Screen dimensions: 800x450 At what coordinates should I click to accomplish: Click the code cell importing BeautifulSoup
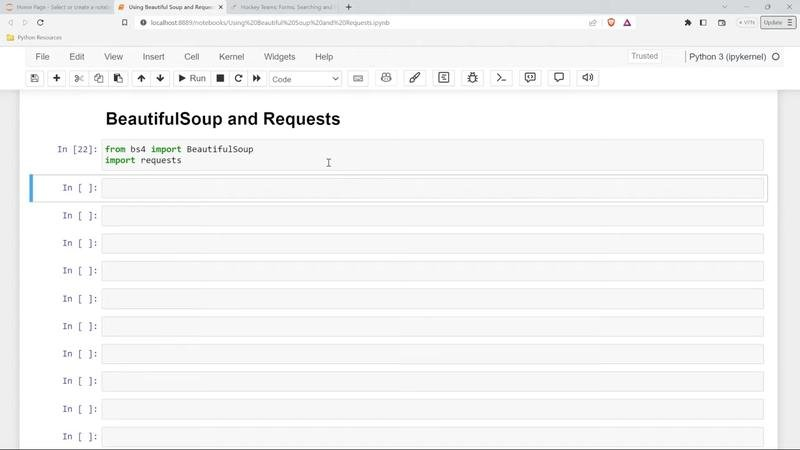click(x=432, y=155)
